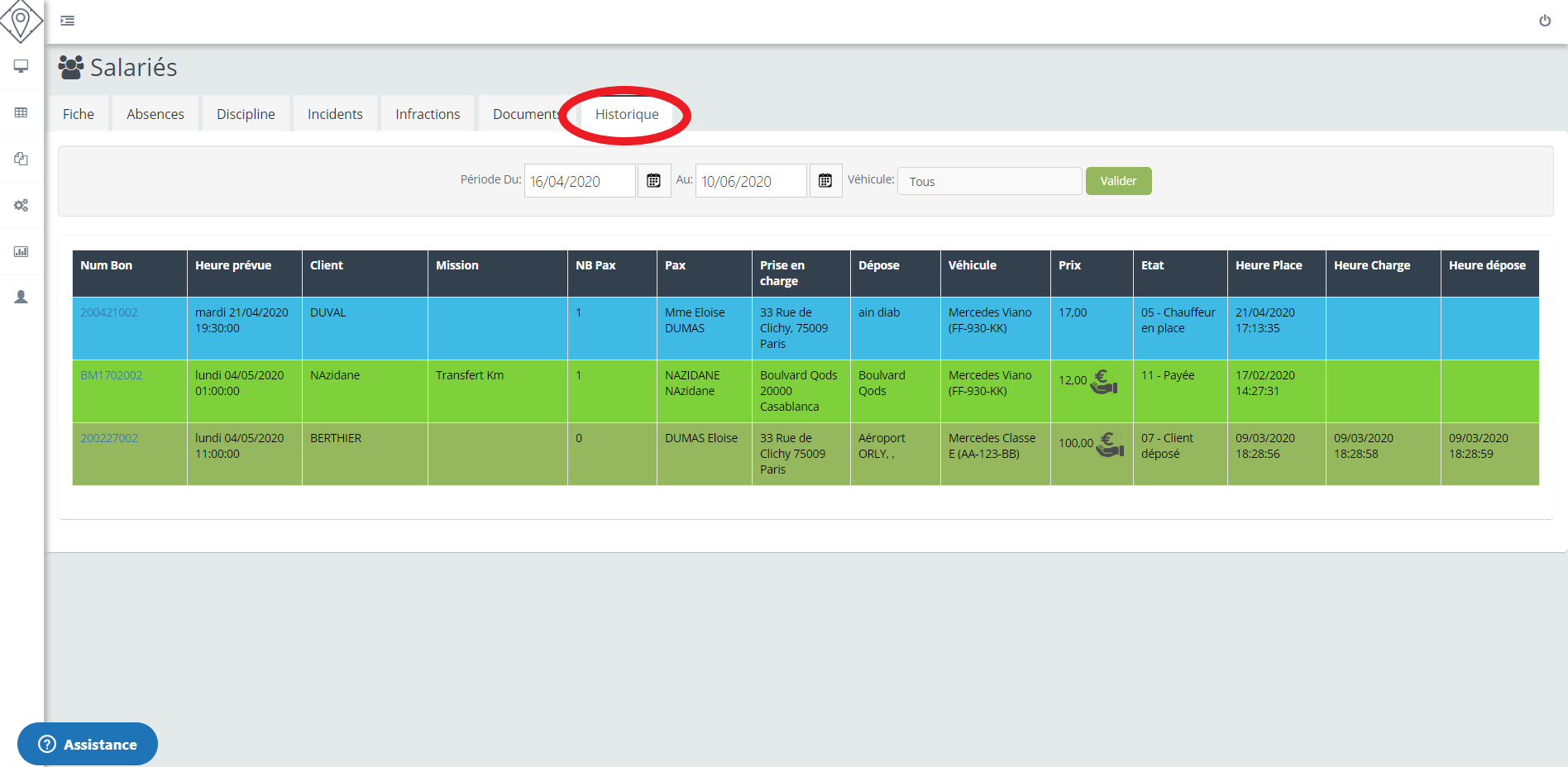The height and width of the screenshot is (767, 1568).
Task: Open the Assistance help button
Action: click(88, 744)
